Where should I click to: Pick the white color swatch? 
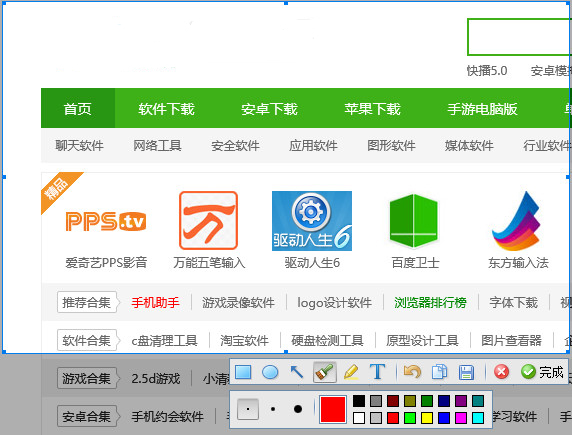tap(359, 418)
